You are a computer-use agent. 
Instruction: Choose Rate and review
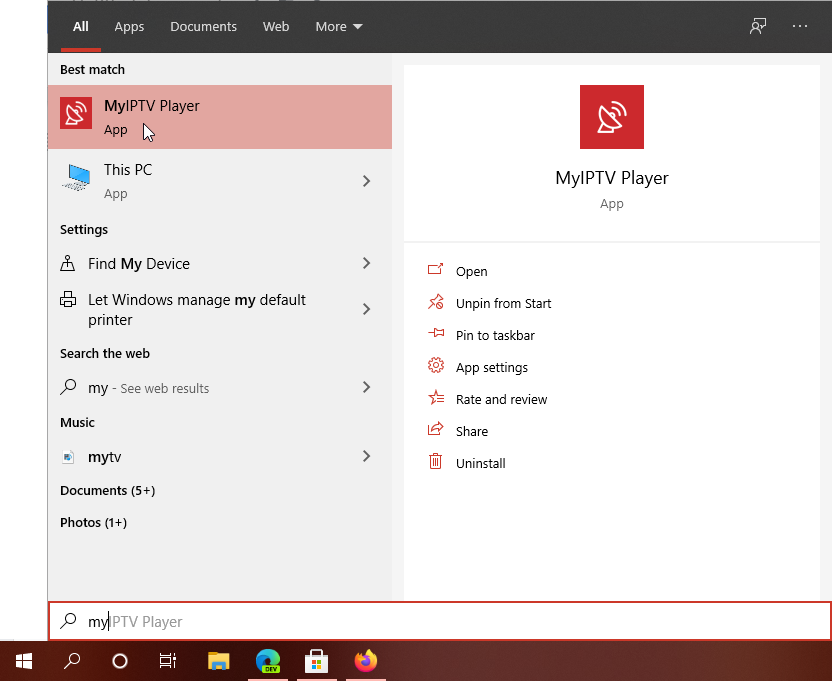[501, 400]
